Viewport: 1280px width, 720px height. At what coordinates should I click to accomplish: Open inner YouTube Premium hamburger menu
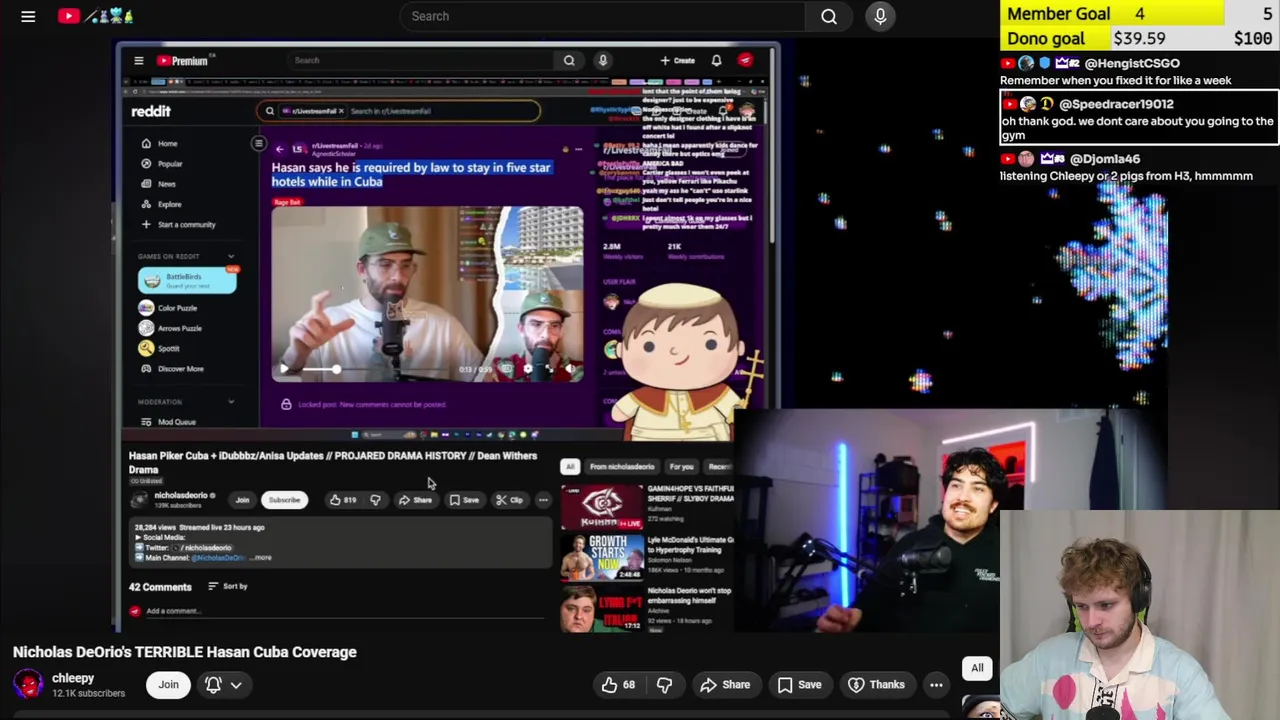point(139,61)
